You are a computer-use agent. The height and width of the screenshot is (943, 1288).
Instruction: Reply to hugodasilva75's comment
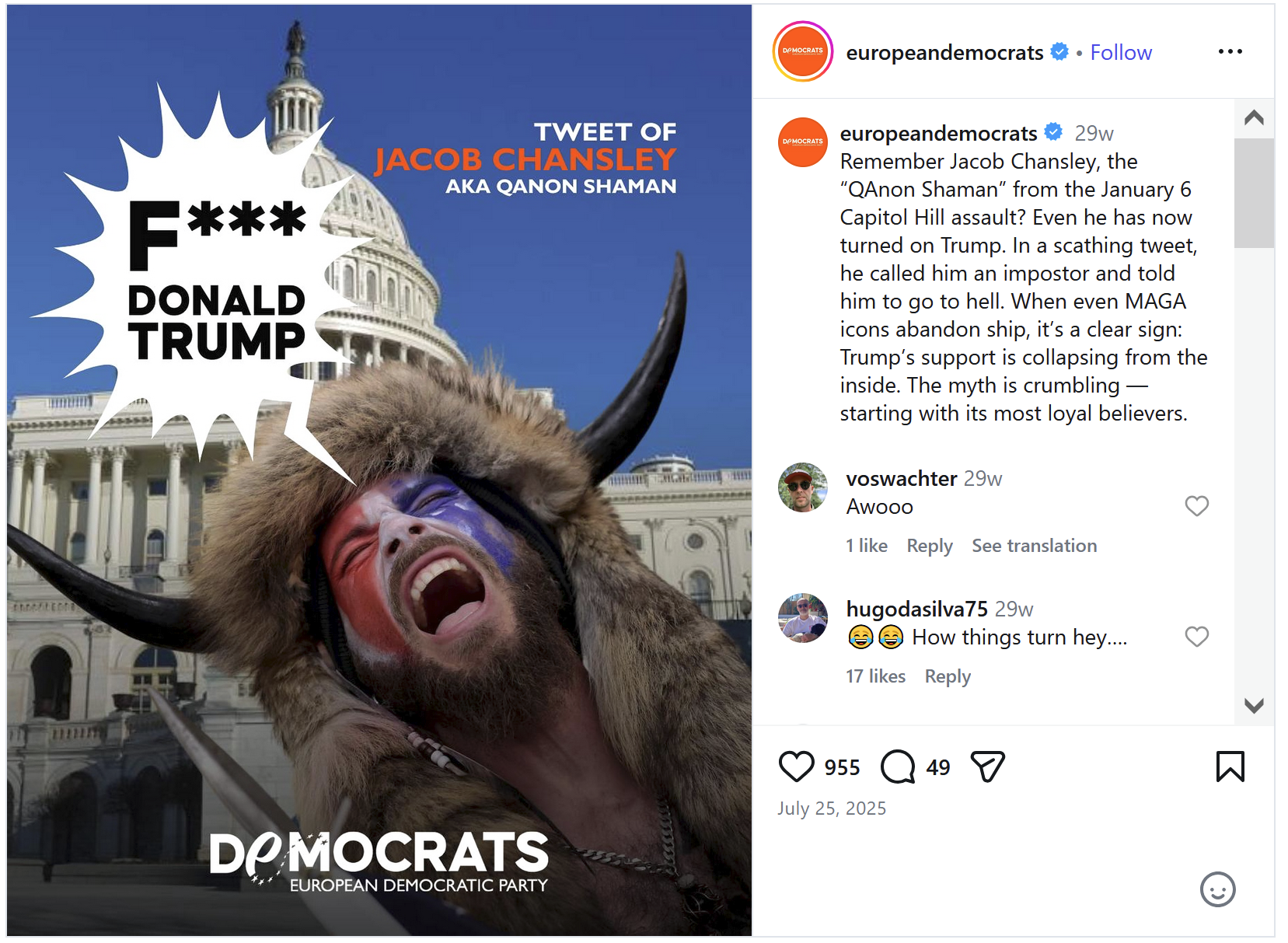tap(947, 676)
